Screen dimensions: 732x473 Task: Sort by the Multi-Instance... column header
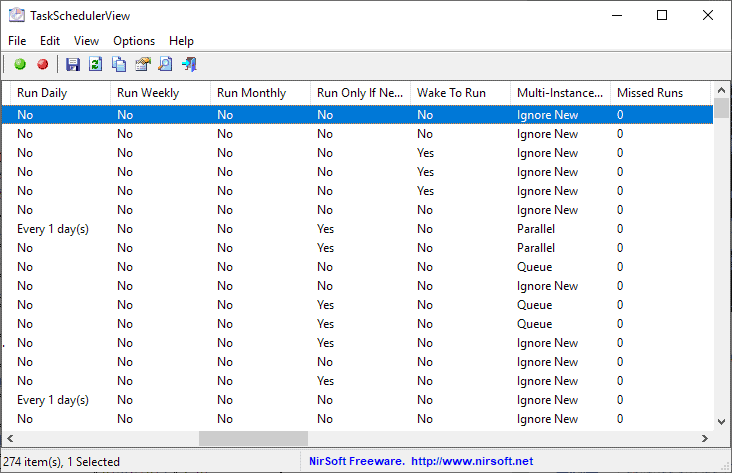(560, 93)
